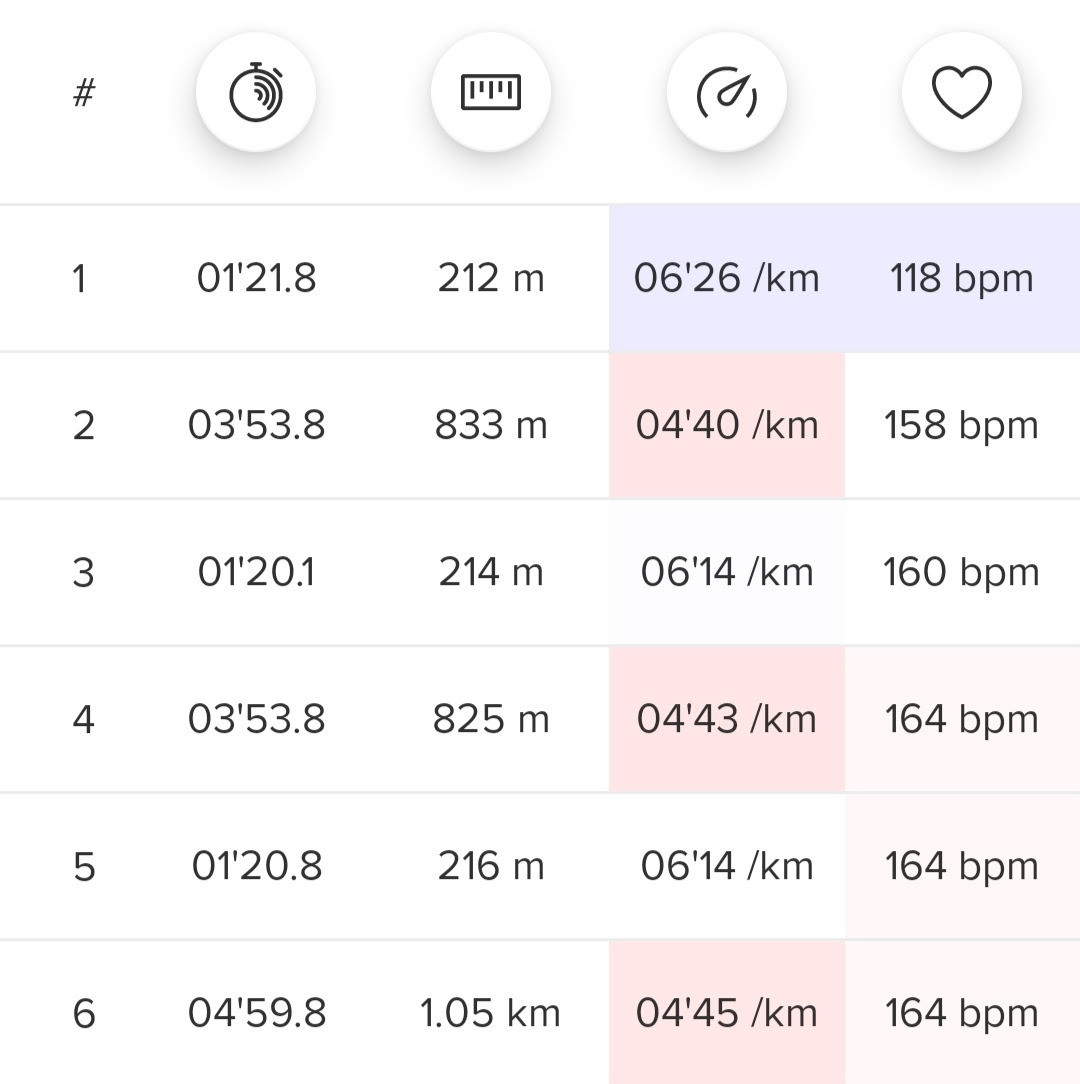Click the 04'43 /km pace cell

tap(727, 719)
